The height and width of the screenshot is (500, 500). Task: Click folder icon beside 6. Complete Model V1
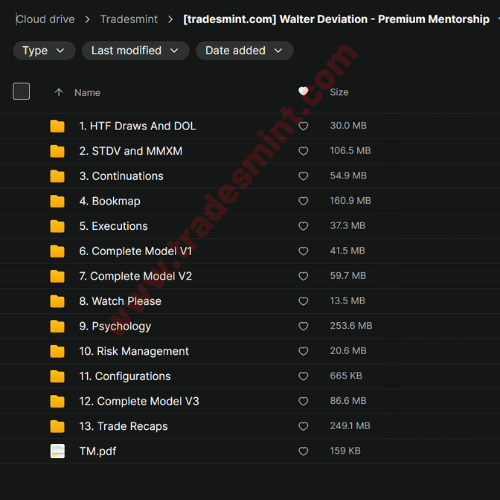(57, 251)
